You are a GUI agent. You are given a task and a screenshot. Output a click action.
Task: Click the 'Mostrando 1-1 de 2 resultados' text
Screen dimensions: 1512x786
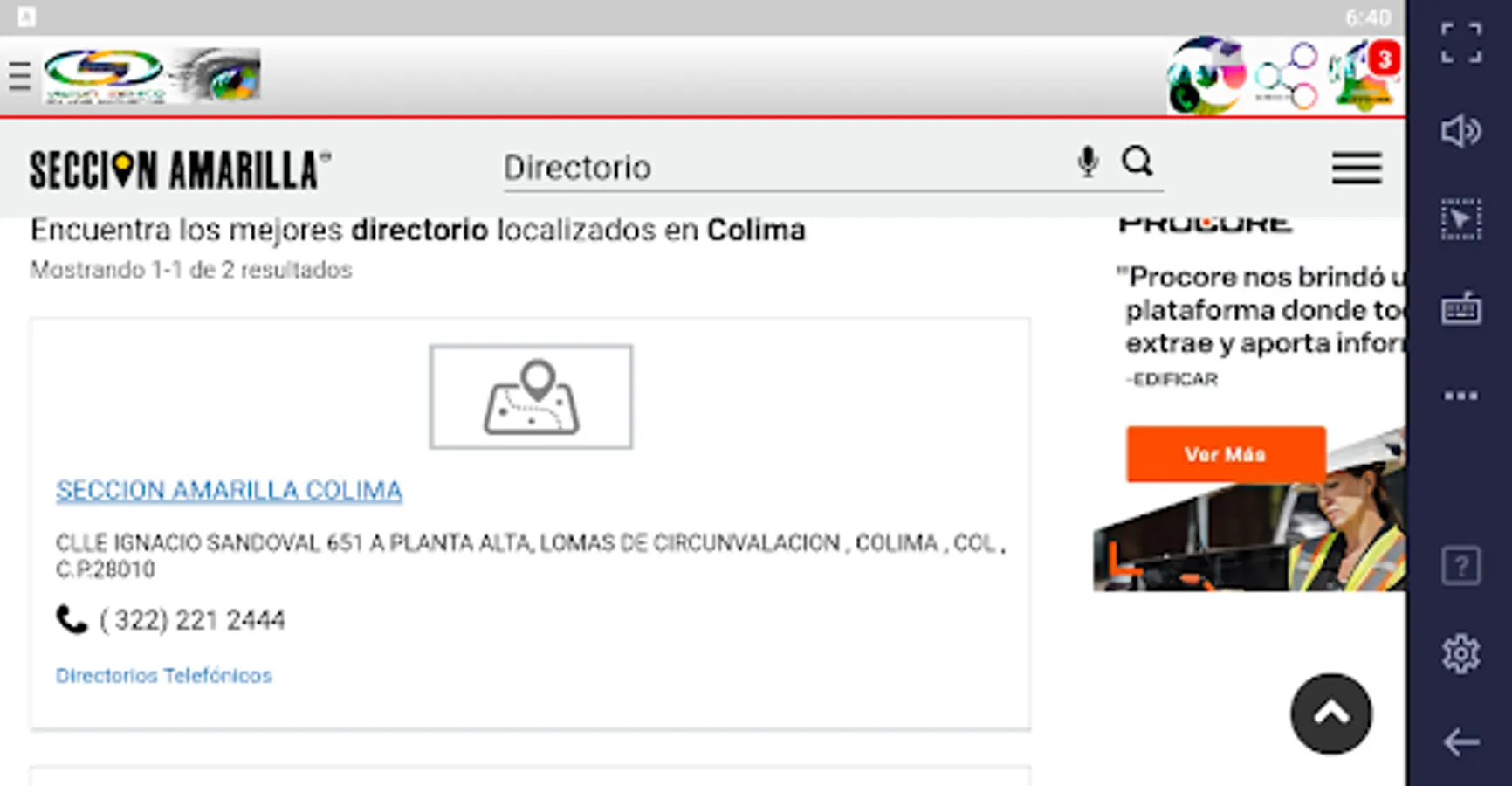point(191,270)
